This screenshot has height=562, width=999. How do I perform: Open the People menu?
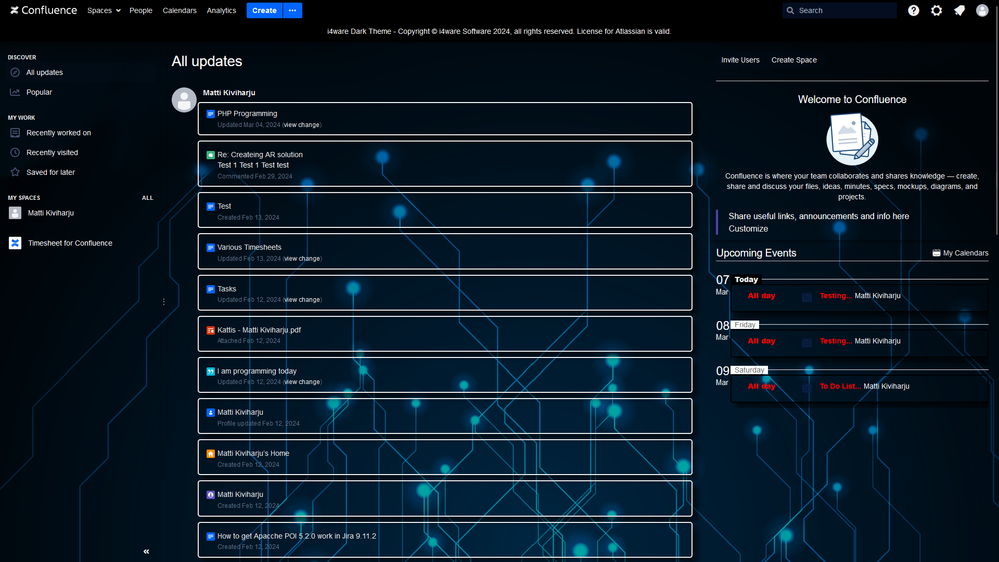[141, 10]
